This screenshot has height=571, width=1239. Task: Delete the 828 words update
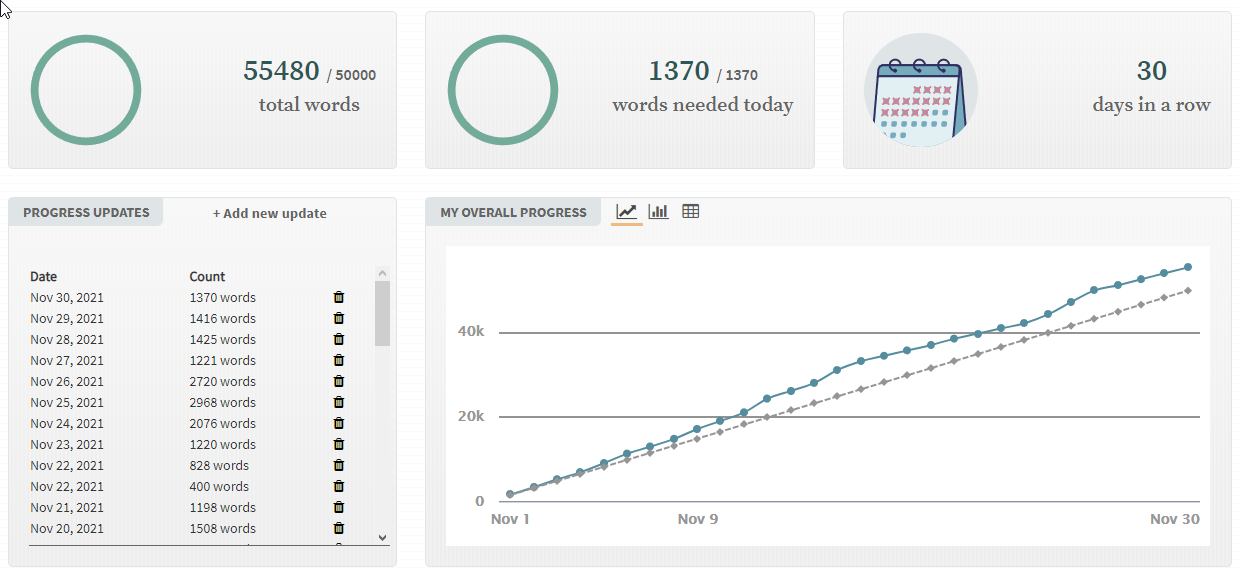click(339, 465)
